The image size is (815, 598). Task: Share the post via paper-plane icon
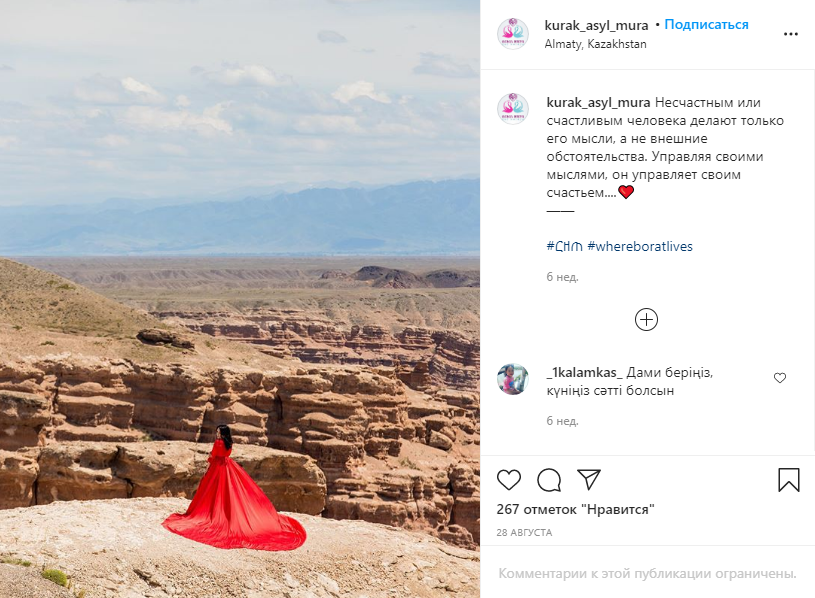tap(589, 480)
